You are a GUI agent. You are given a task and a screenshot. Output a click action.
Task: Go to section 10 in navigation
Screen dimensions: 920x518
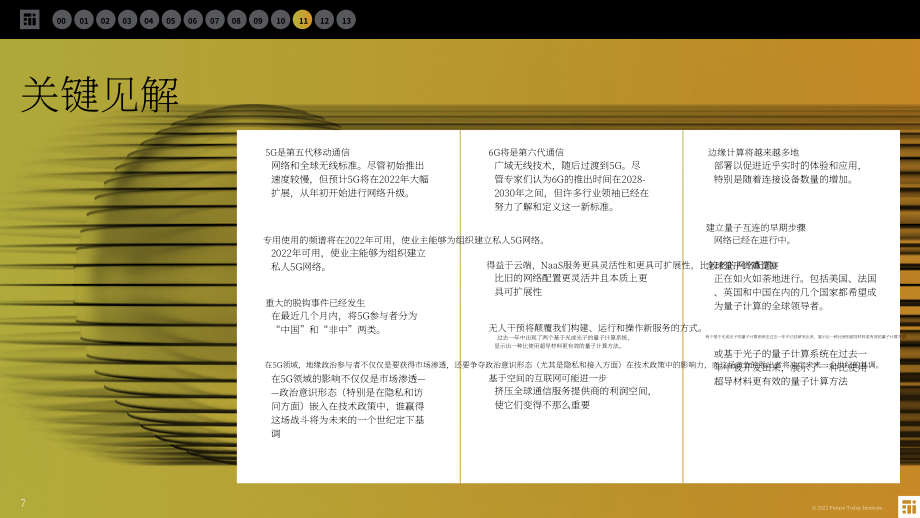point(280,20)
